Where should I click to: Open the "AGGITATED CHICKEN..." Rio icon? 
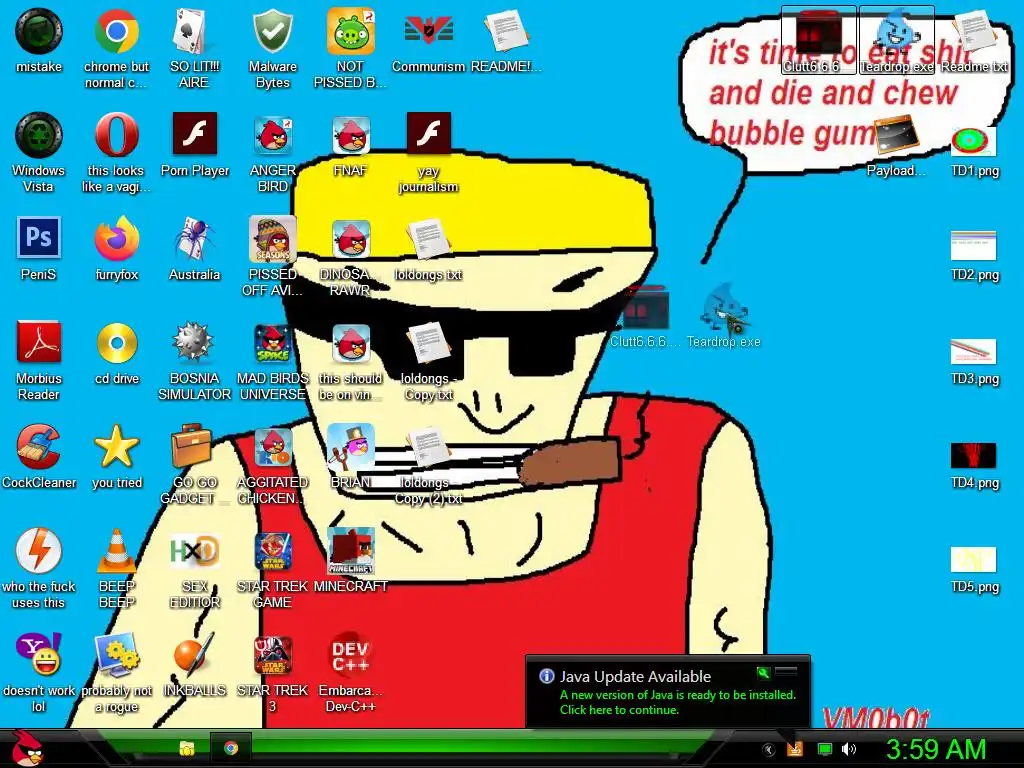point(272,464)
